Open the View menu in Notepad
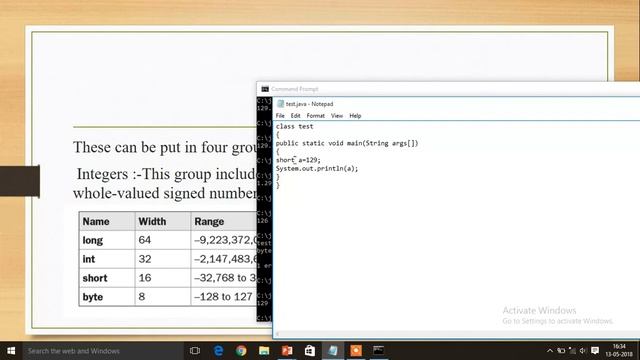640x360 pixels. click(337, 116)
